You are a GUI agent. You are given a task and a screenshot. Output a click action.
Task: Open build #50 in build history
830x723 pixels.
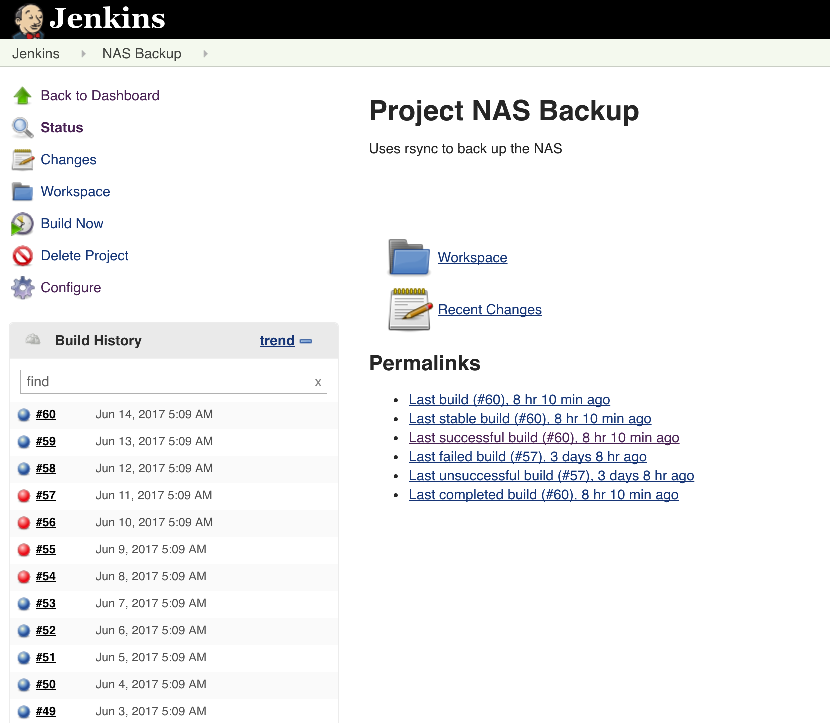46,684
